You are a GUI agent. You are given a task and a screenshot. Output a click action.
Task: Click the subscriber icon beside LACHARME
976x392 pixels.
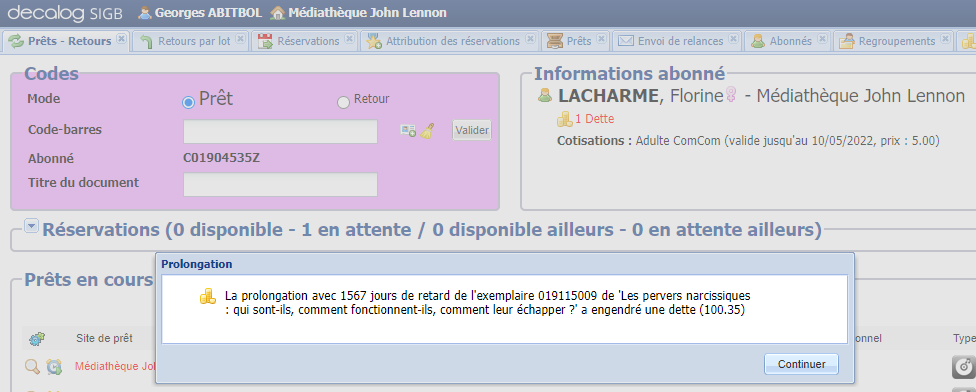pos(545,96)
